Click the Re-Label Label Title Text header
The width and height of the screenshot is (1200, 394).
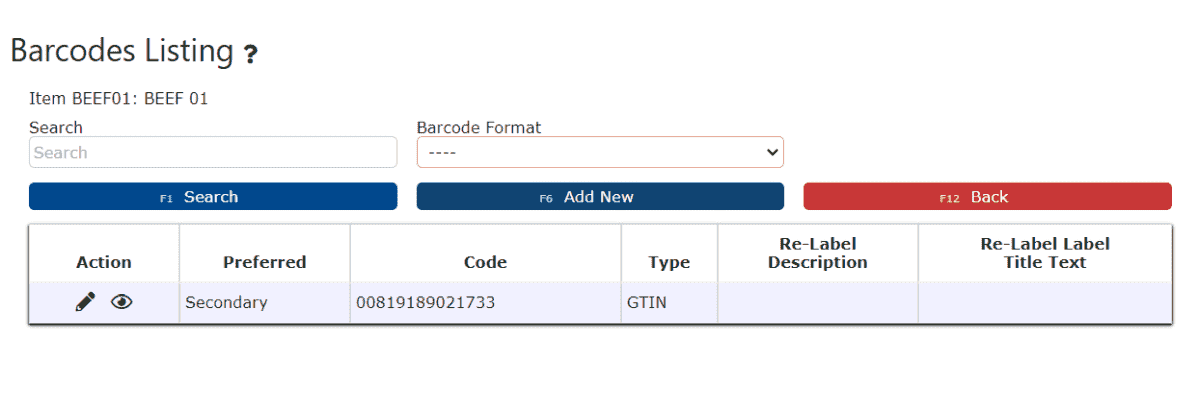1045,253
